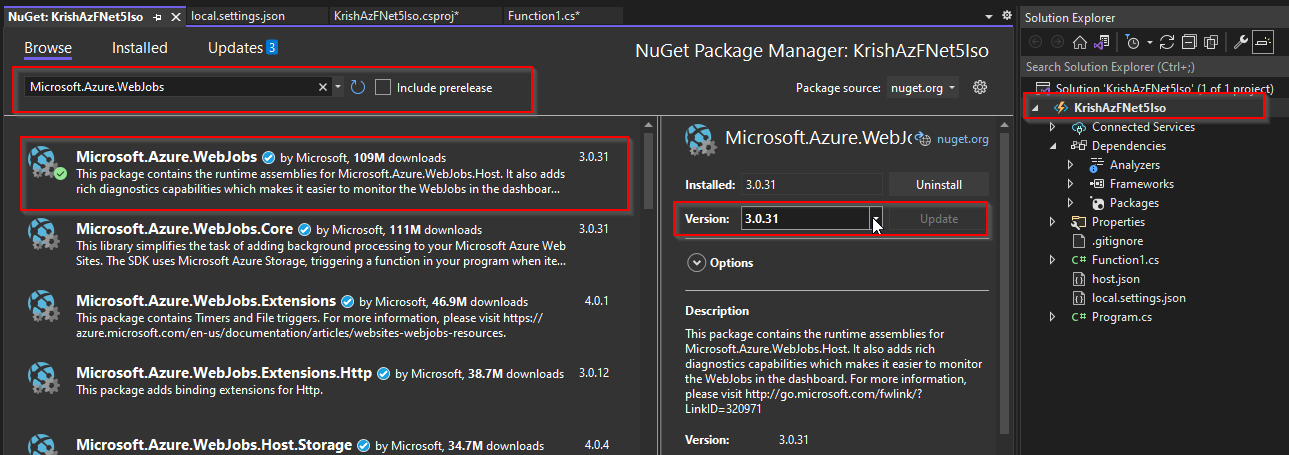Click Microsoft.Azure.WebJobs.Extensions package icon

(x=46, y=306)
